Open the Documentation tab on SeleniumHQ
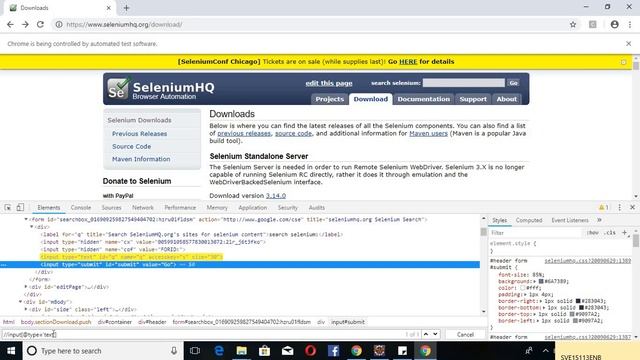The height and width of the screenshot is (360, 640). [424, 99]
